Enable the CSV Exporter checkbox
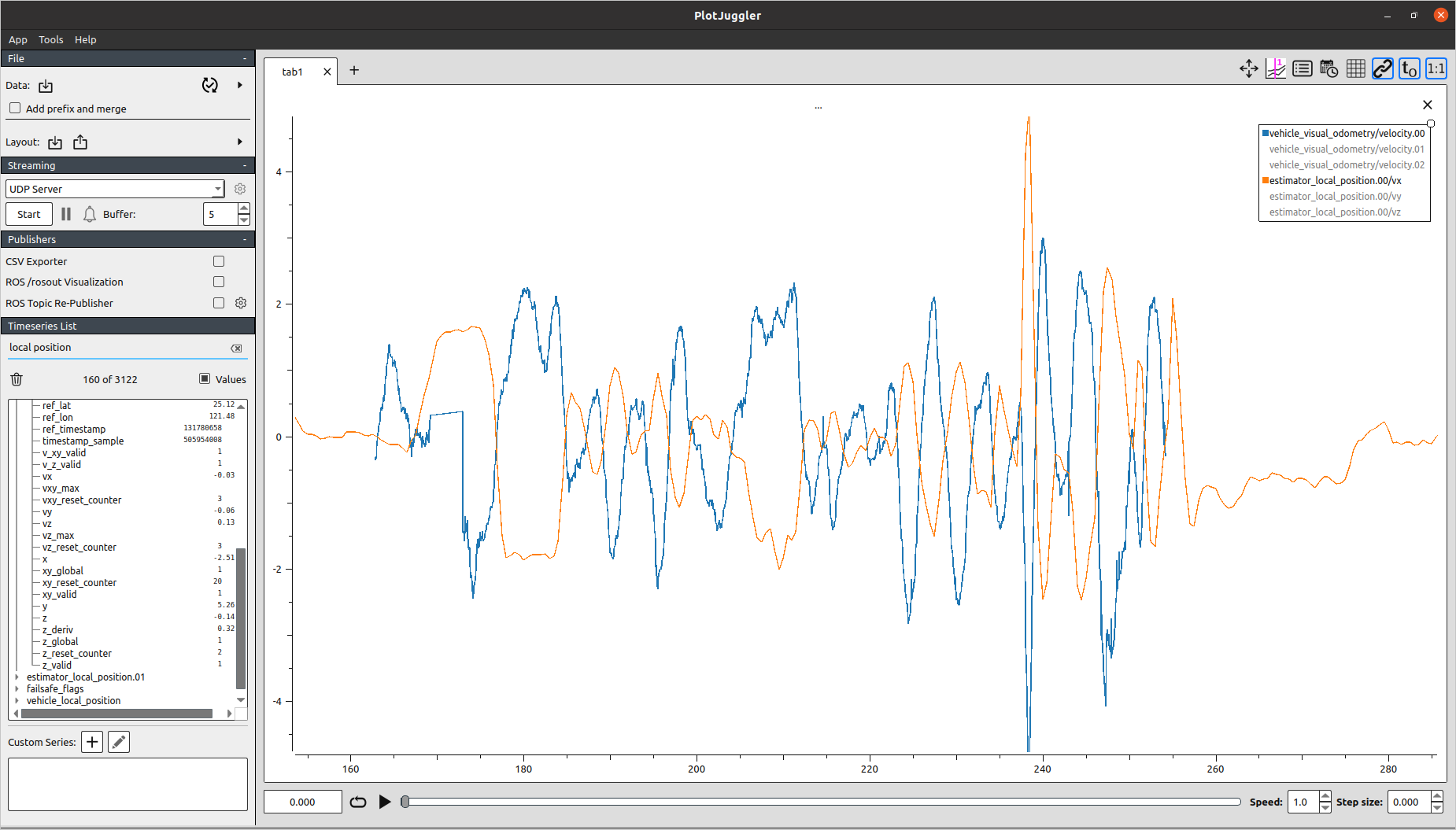The width and height of the screenshot is (1456, 830). tap(219, 261)
